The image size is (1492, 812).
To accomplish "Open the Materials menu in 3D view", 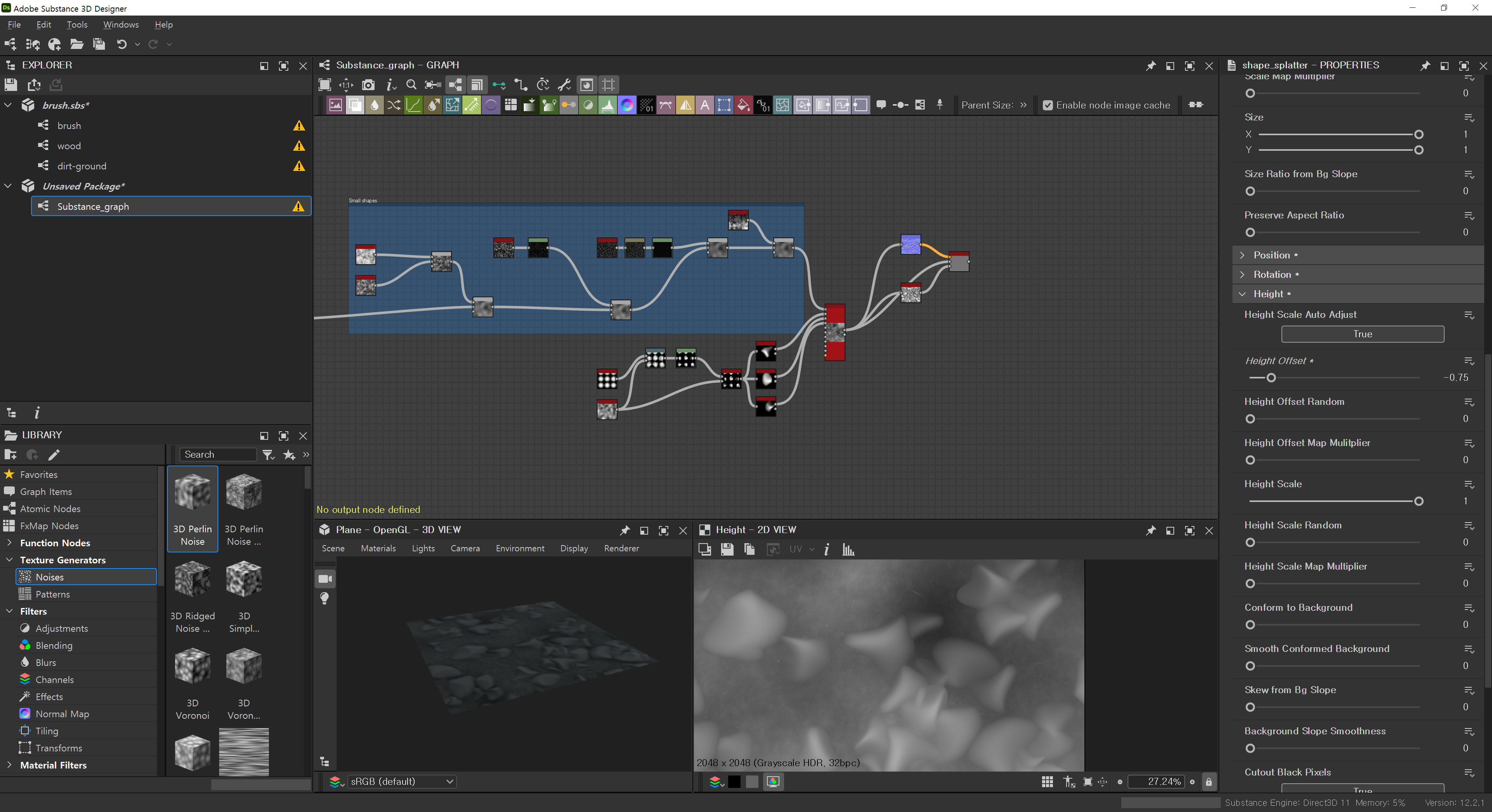I will point(378,548).
